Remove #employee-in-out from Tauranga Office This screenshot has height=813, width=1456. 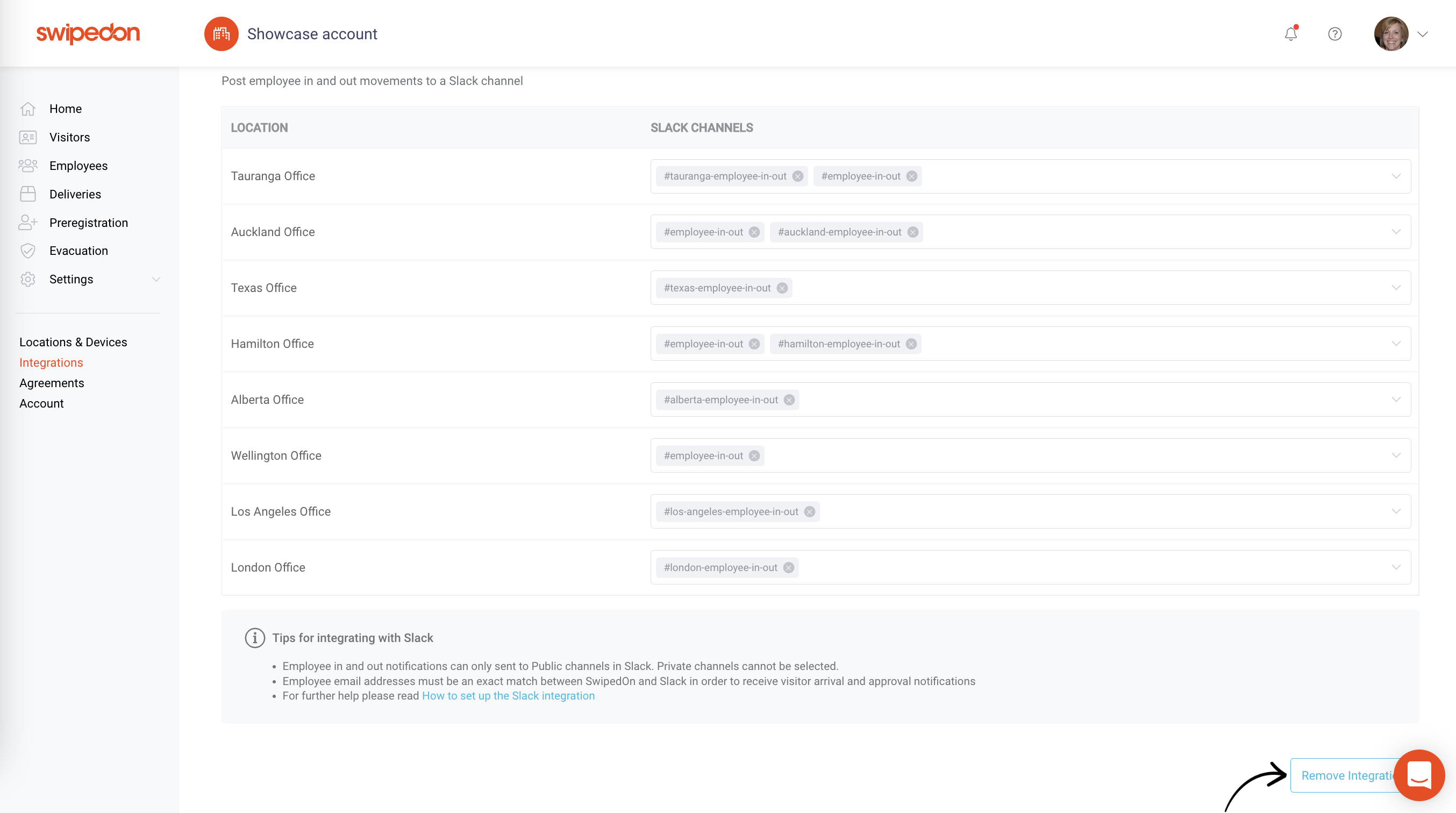pyautogui.click(x=912, y=176)
